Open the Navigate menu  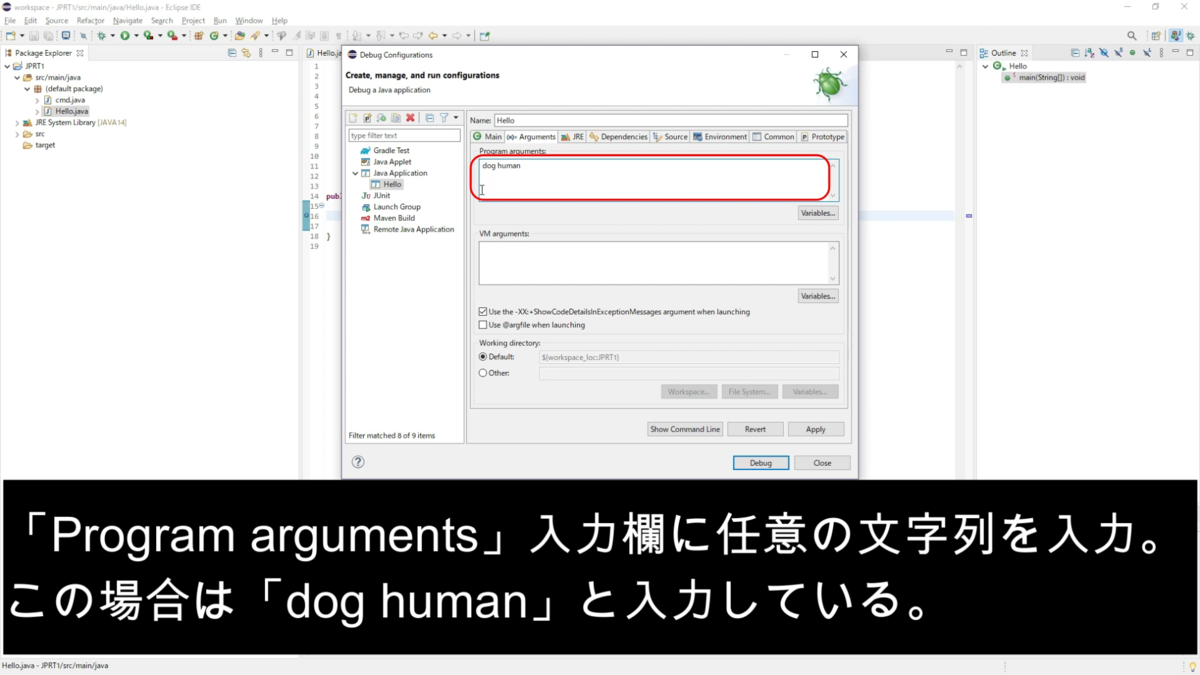pyautogui.click(x=128, y=20)
